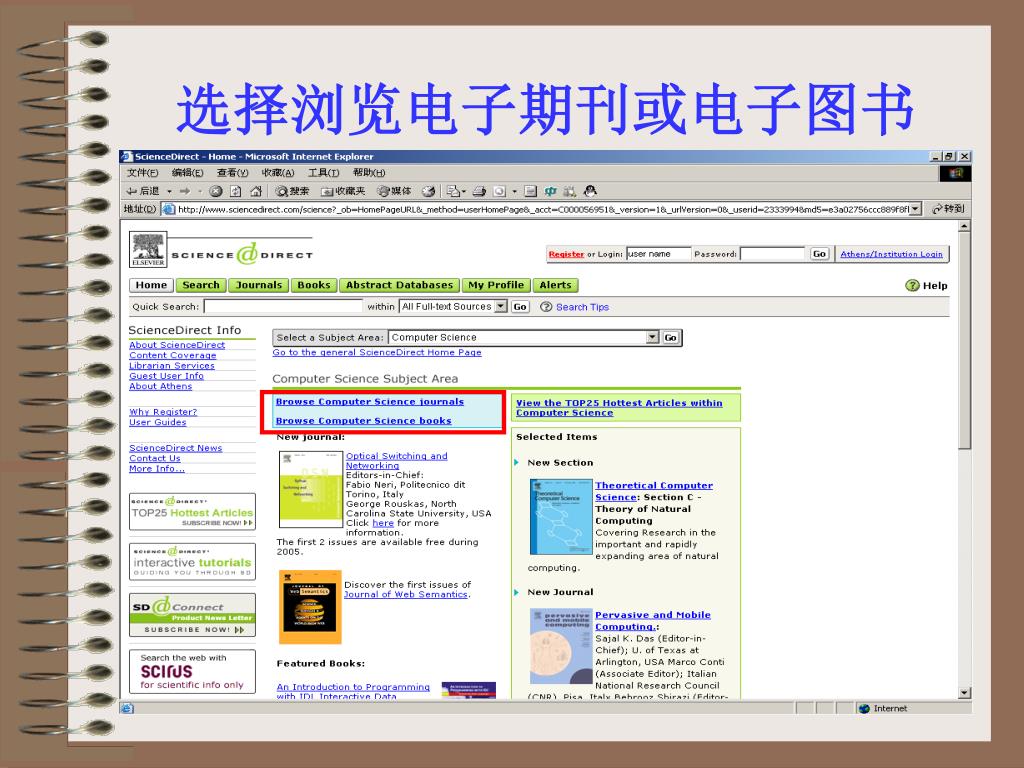Click the Scirus search the web banner
The width and height of the screenshot is (1024, 768).
point(193,671)
